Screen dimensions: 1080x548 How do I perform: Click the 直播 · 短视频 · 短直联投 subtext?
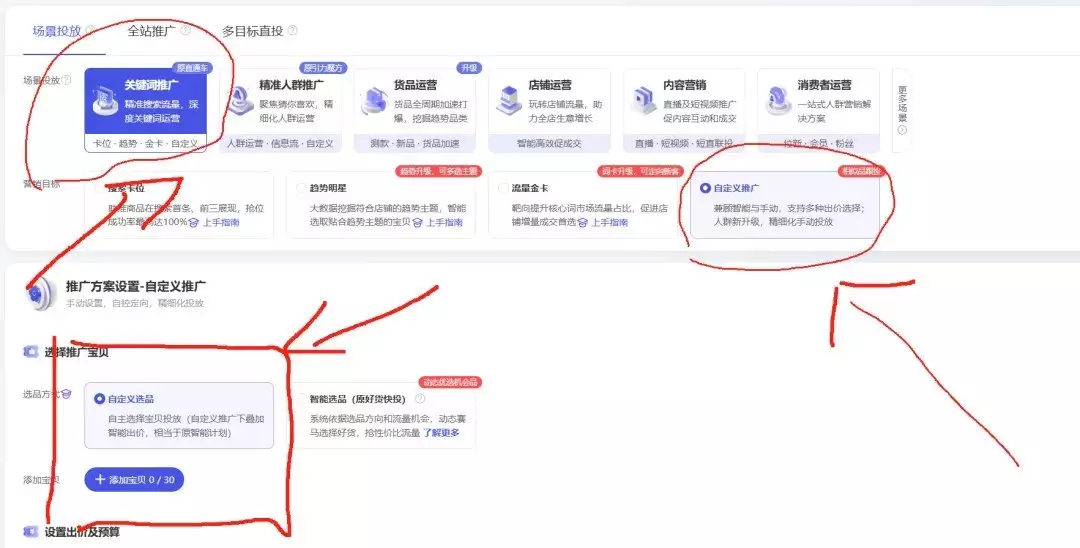(684, 143)
